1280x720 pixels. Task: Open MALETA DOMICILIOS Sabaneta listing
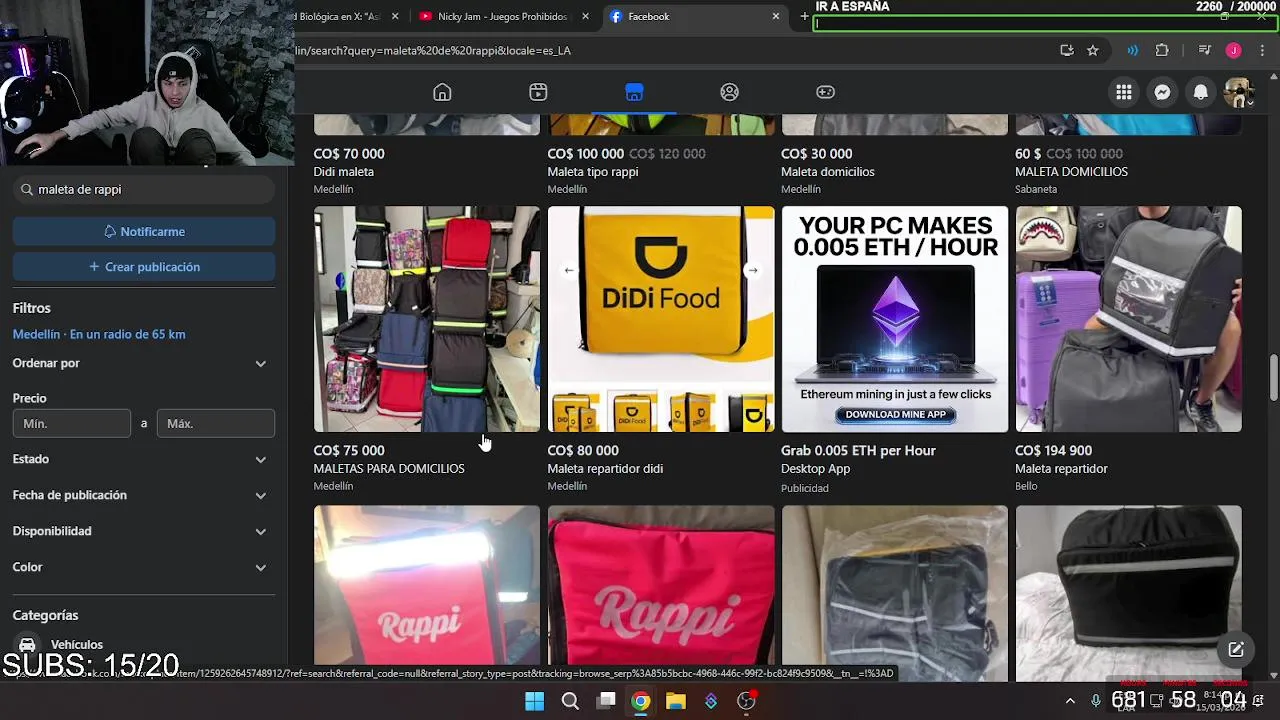(x=1072, y=172)
